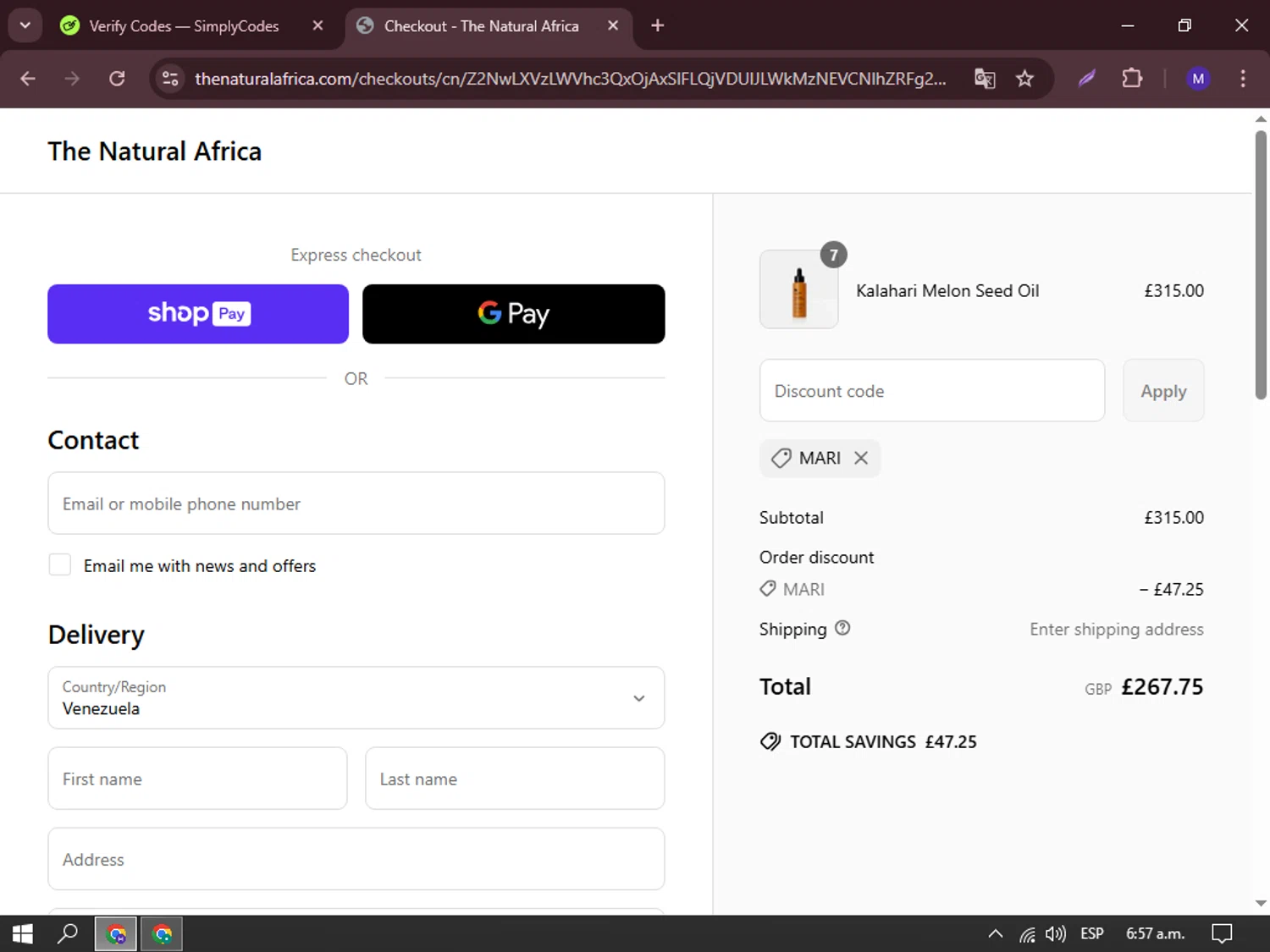Viewport: 1270px width, 952px height.
Task: Pay with Shop Pay button
Action: [198, 314]
